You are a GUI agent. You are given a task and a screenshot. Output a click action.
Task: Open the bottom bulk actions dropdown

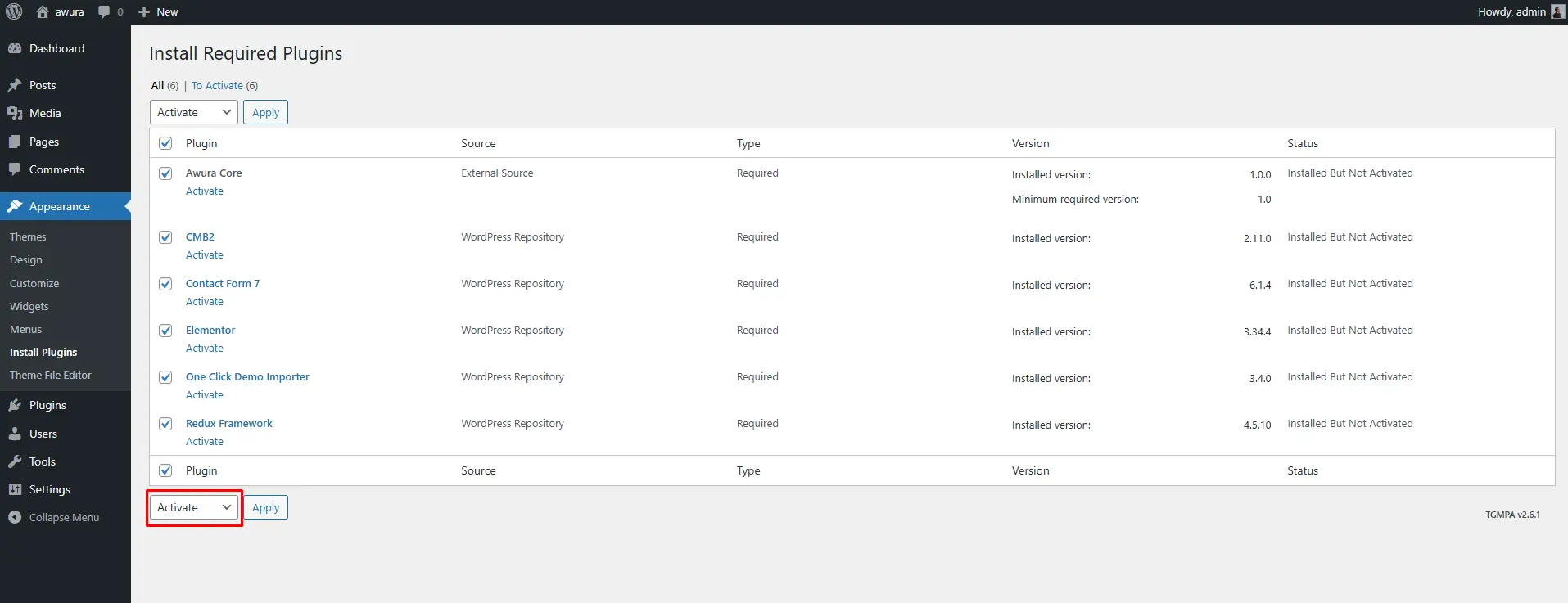click(194, 507)
